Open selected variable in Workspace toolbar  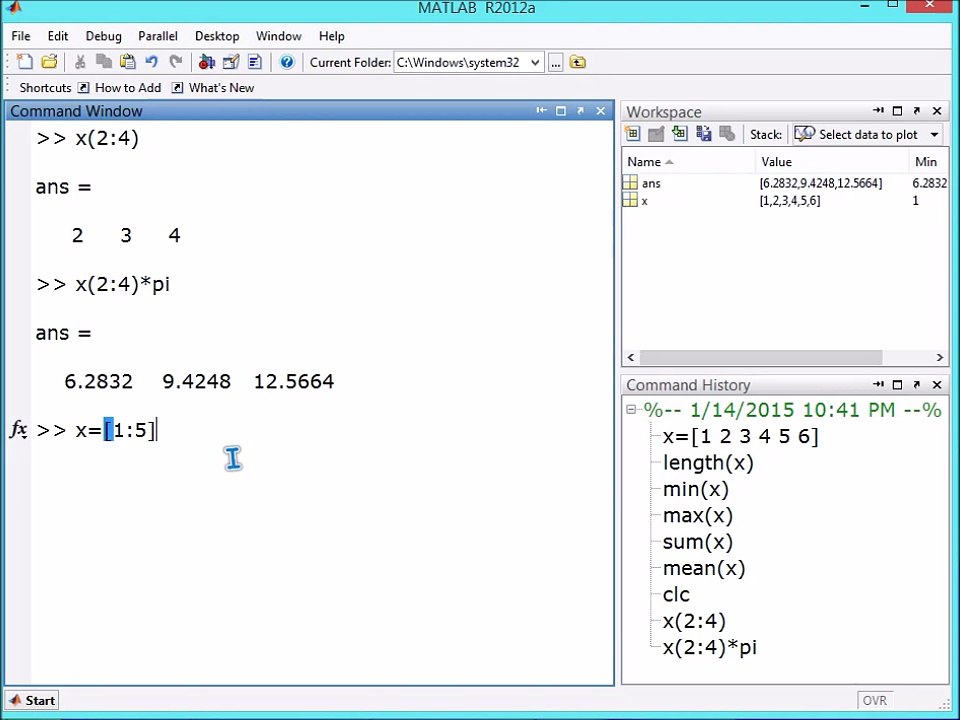[x=656, y=133]
